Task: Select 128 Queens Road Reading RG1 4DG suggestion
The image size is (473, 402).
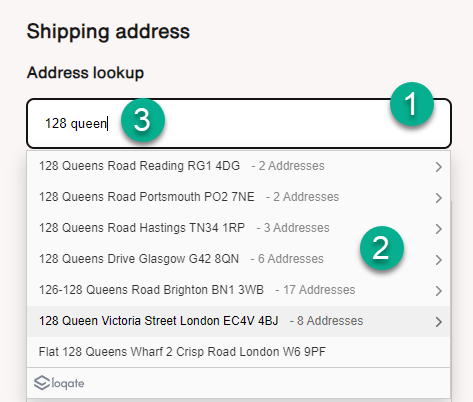Action: tap(238, 166)
